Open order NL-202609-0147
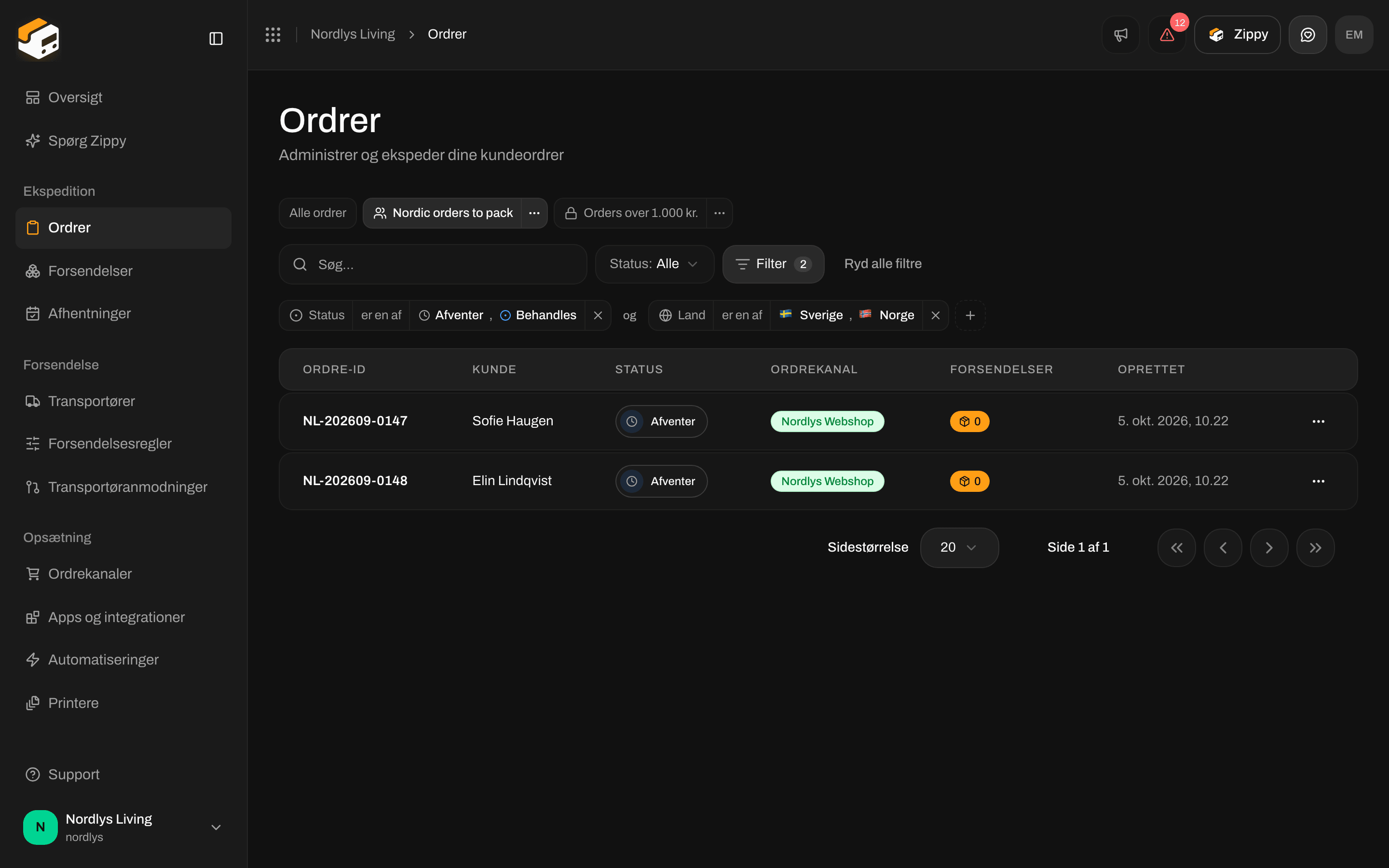 (354, 421)
